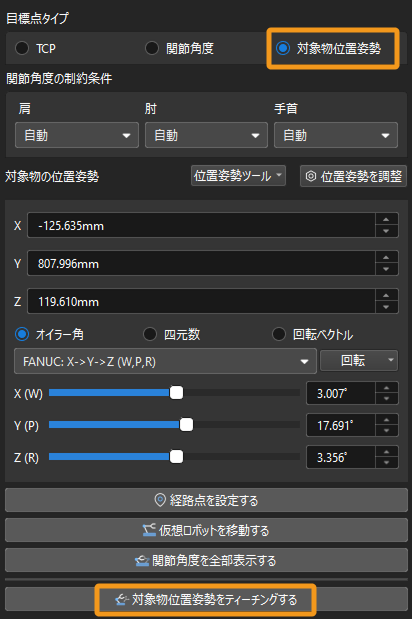This screenshot has width=412, height=619.
Task: Click the 対象物位置姿勢をティーチングする button
Action: [x=206, y=600]
